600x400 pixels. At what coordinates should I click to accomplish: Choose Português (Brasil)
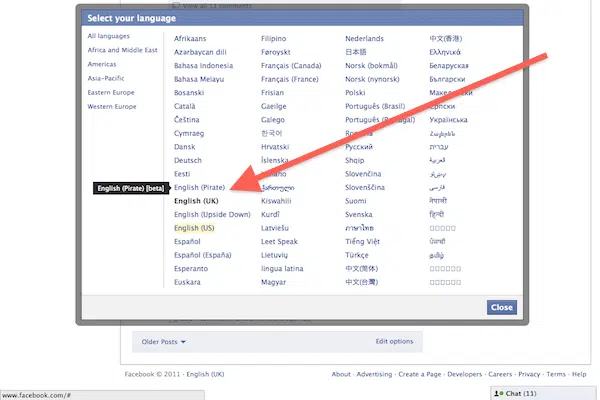coord(375,106)
